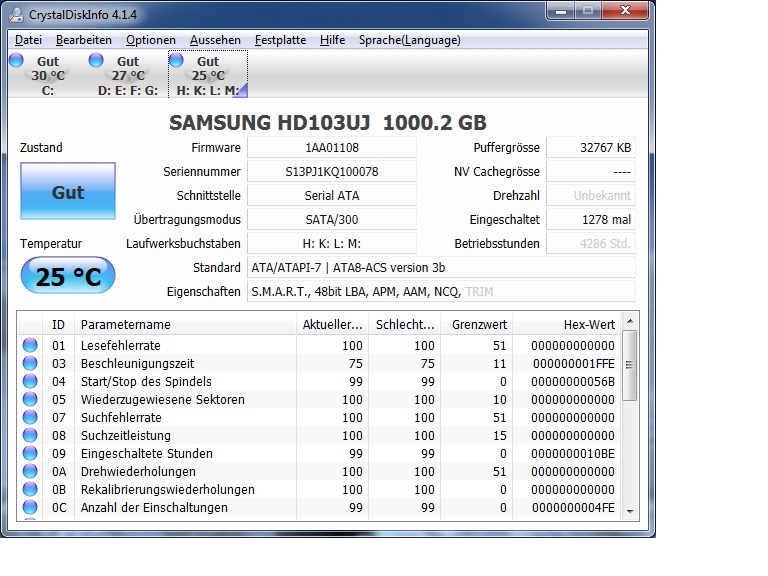The image size is (768, 576).
Task: Click the Temperatur label
Action: pyautogui.click(x=51, y=243)
